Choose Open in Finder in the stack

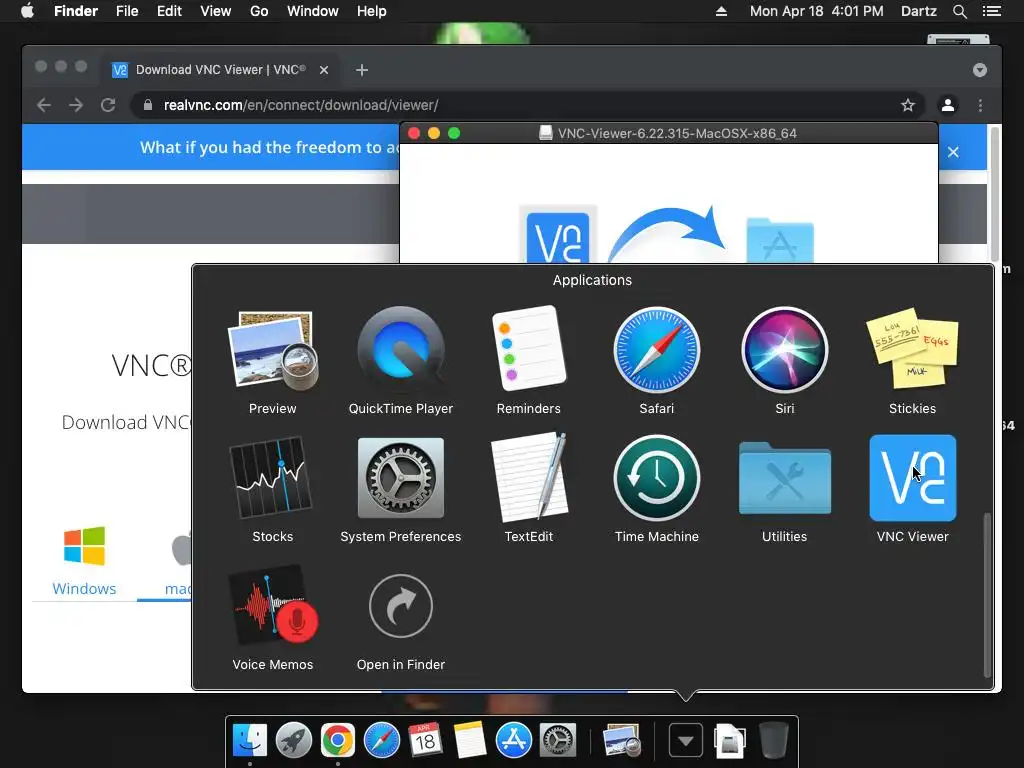pyautogui.click(x=400, y=605)
